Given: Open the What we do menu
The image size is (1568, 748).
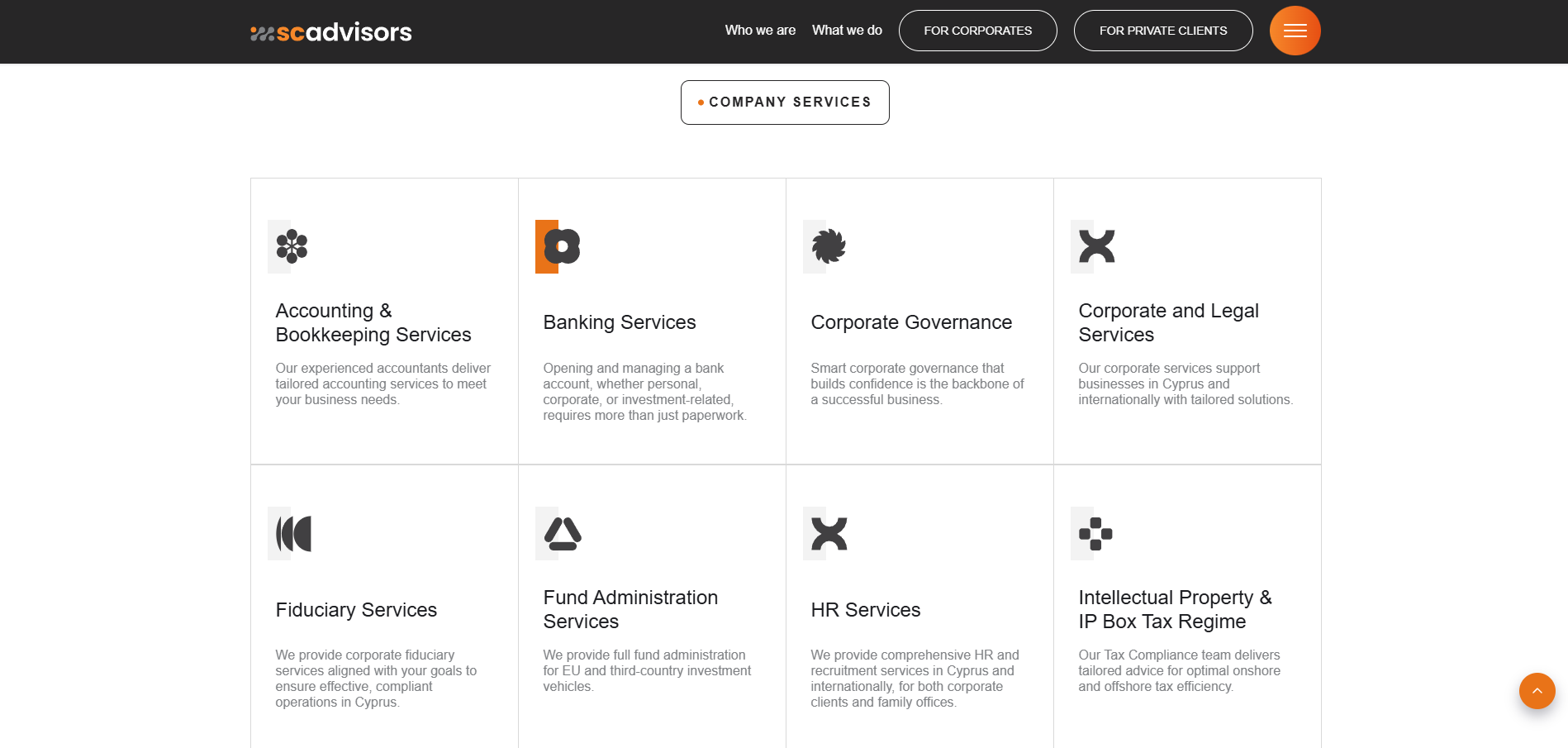Looking at the screenshot, I should [x=847, y=31].
